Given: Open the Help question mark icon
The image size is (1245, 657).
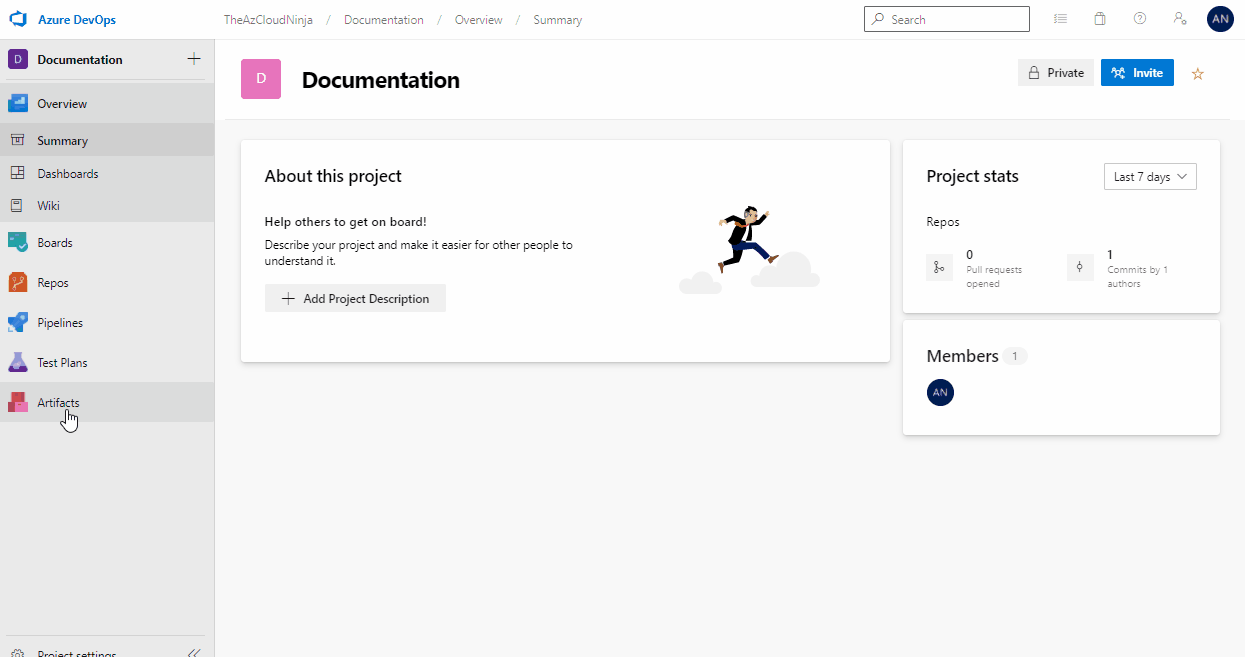Looking at the screenshot, I should pyautogui.click(x=1140, y=19).
